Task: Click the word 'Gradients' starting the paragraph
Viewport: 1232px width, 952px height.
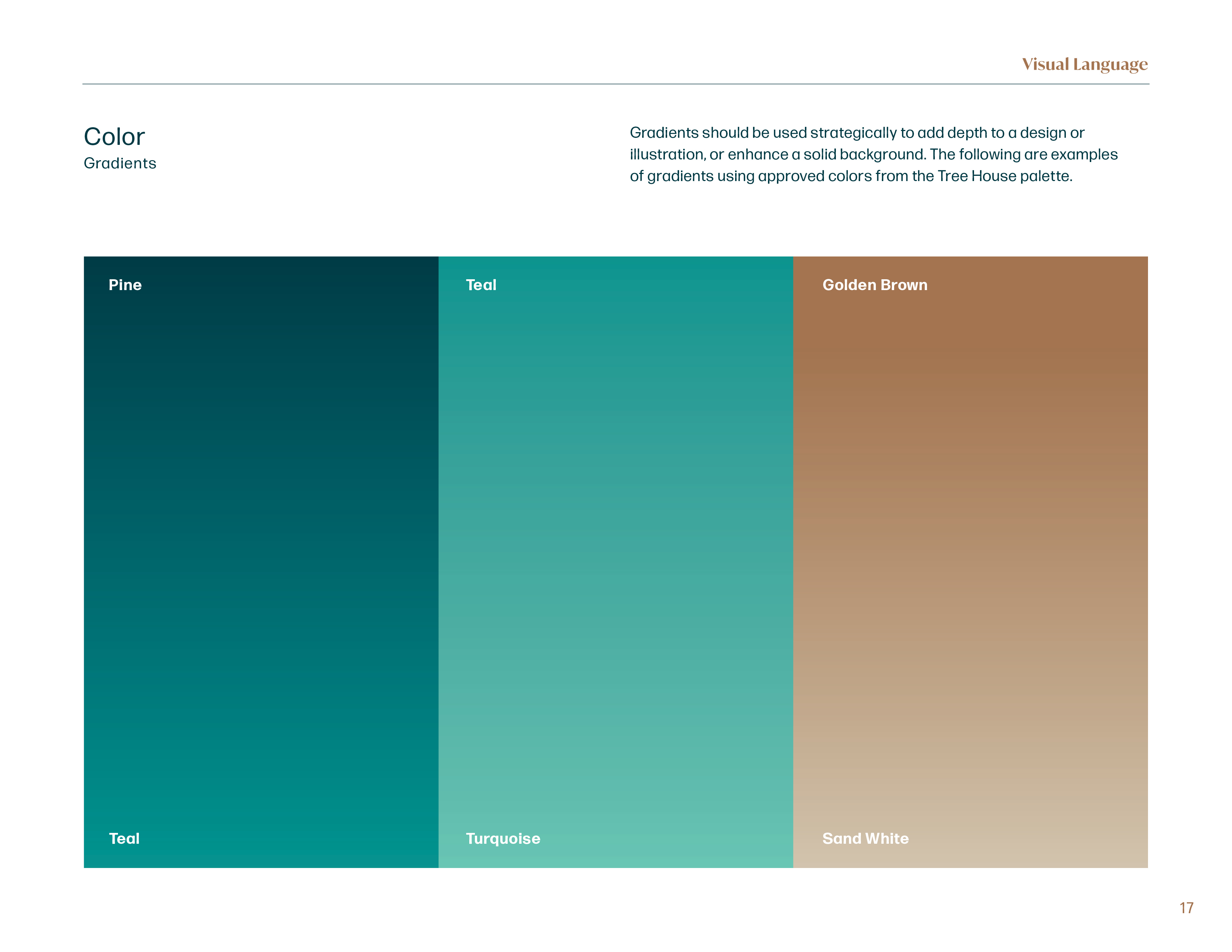Action: (664, 133)
